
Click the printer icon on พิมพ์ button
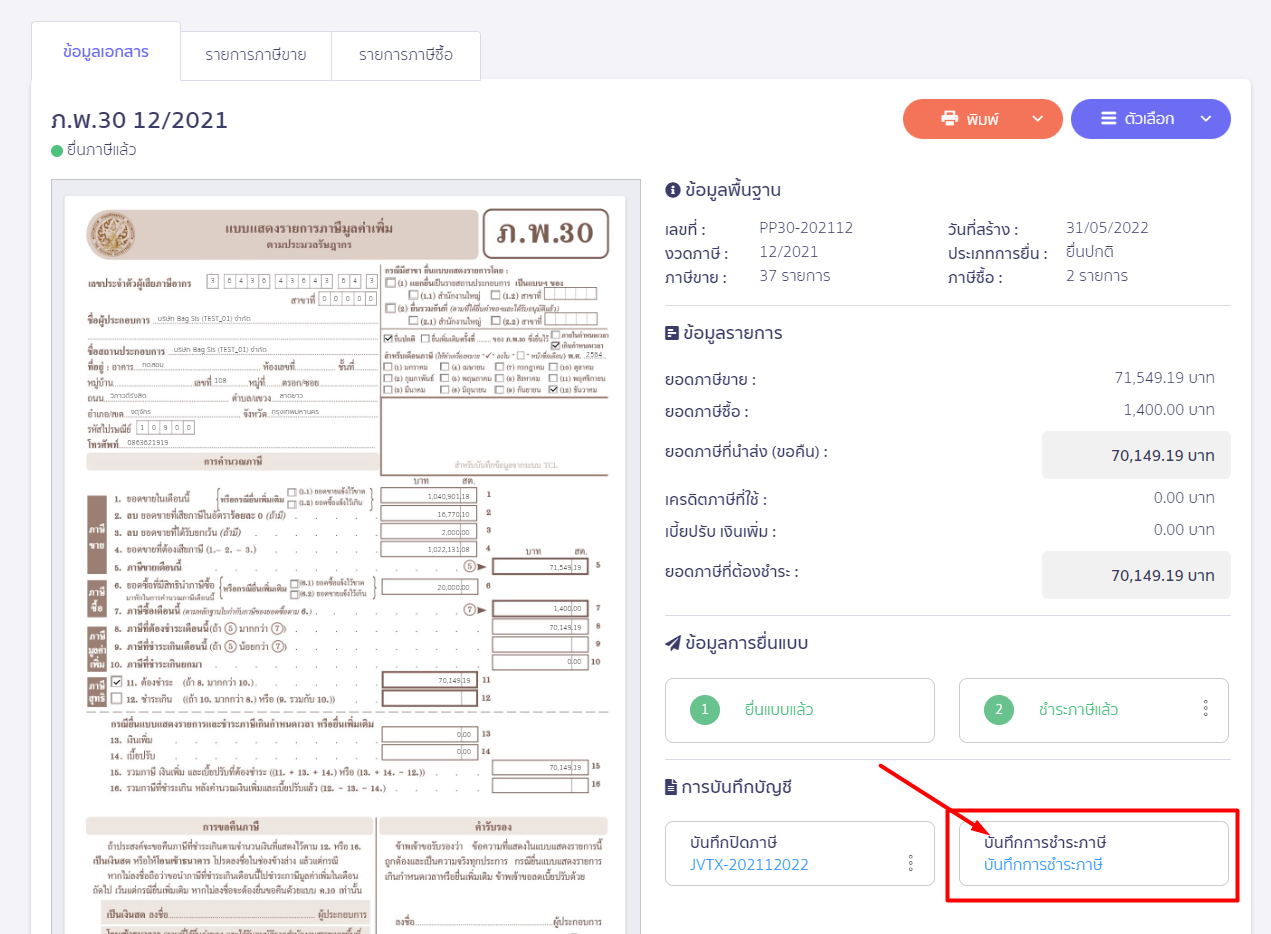pos(949,119)
